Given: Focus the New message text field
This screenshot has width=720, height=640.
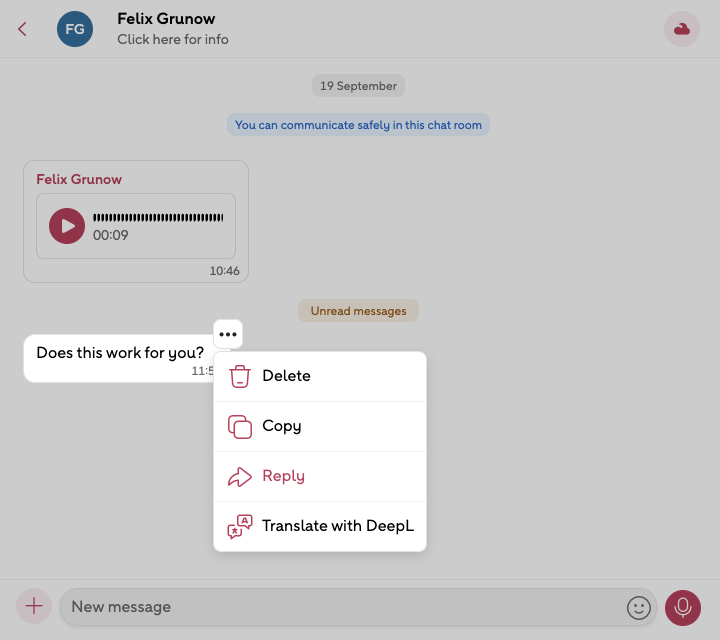Looking at the screenshot, I should pyautogui.click(x=340, y=607).
